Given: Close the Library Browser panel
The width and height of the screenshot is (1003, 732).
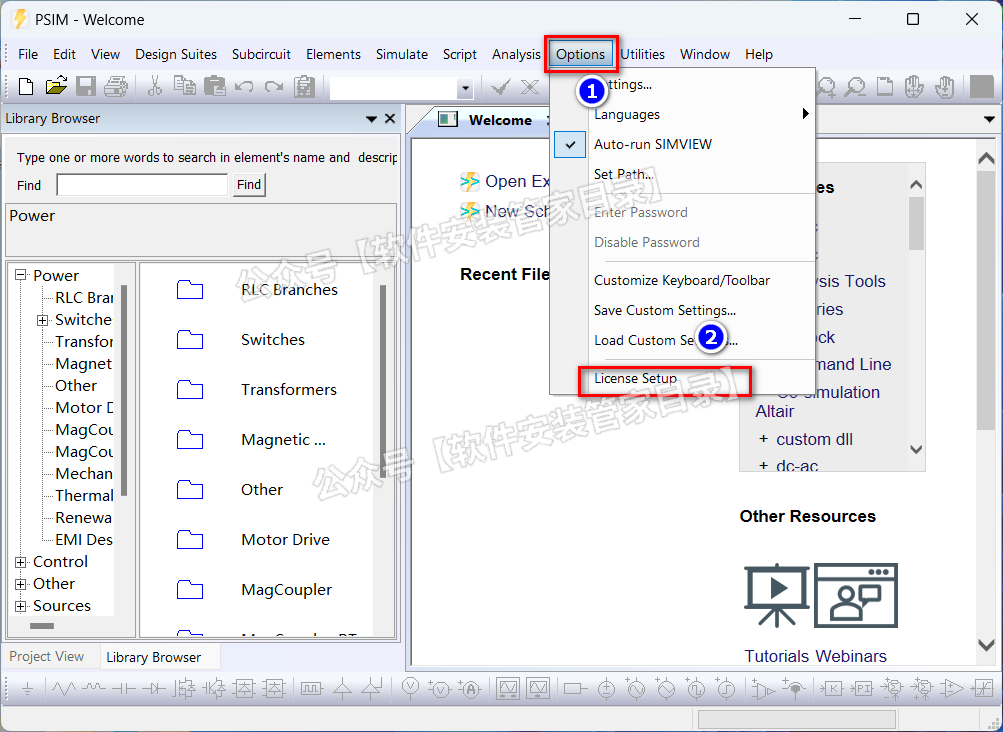Looking at the screenshot, I should point(390,118).
